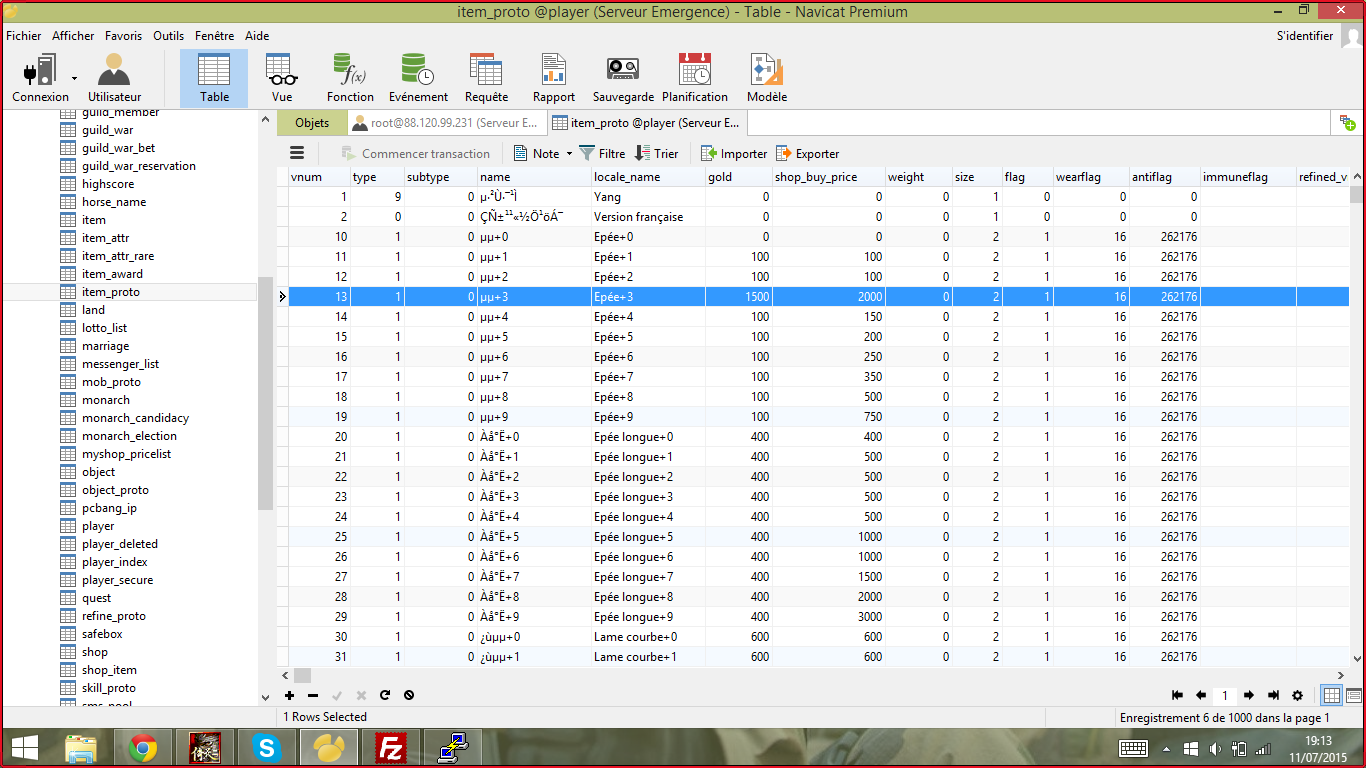The width and height of the screenshot is (1366, 768).
Task: Expand the Note dropdown arrow
Action: click(x=569, y=153)
